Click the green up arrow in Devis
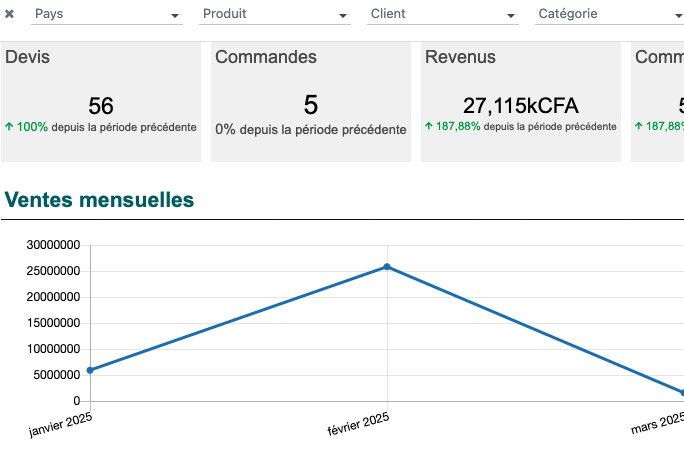 (x=9, y=127)
